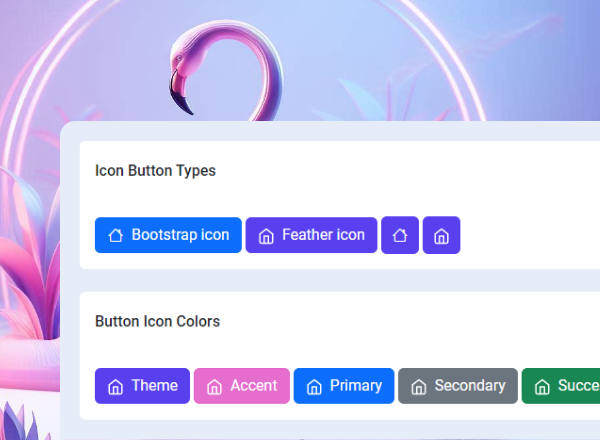
Task: Click the pink plant illustration at left edge
Action: click(30, 270)
